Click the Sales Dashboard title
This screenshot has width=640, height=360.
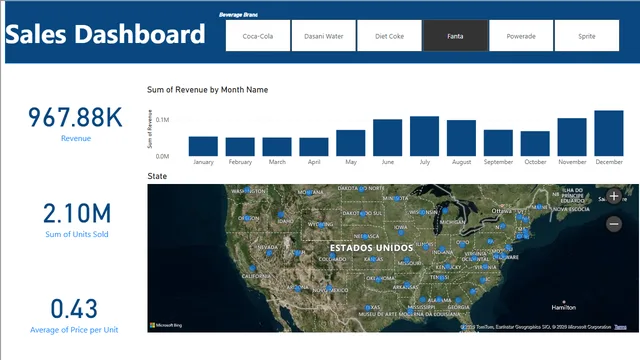[x=105, y=34]
